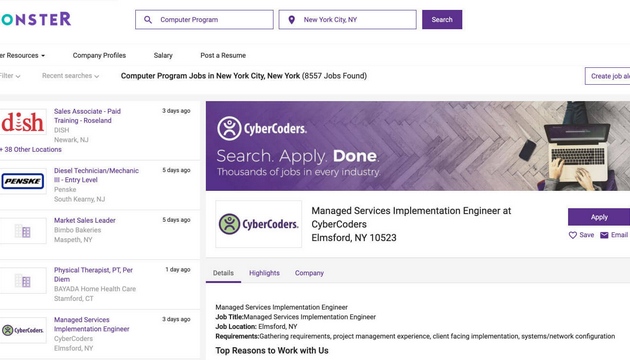Click the Penske company logo
The width and height of the screenshot is (630, 360).
point(23,181)
